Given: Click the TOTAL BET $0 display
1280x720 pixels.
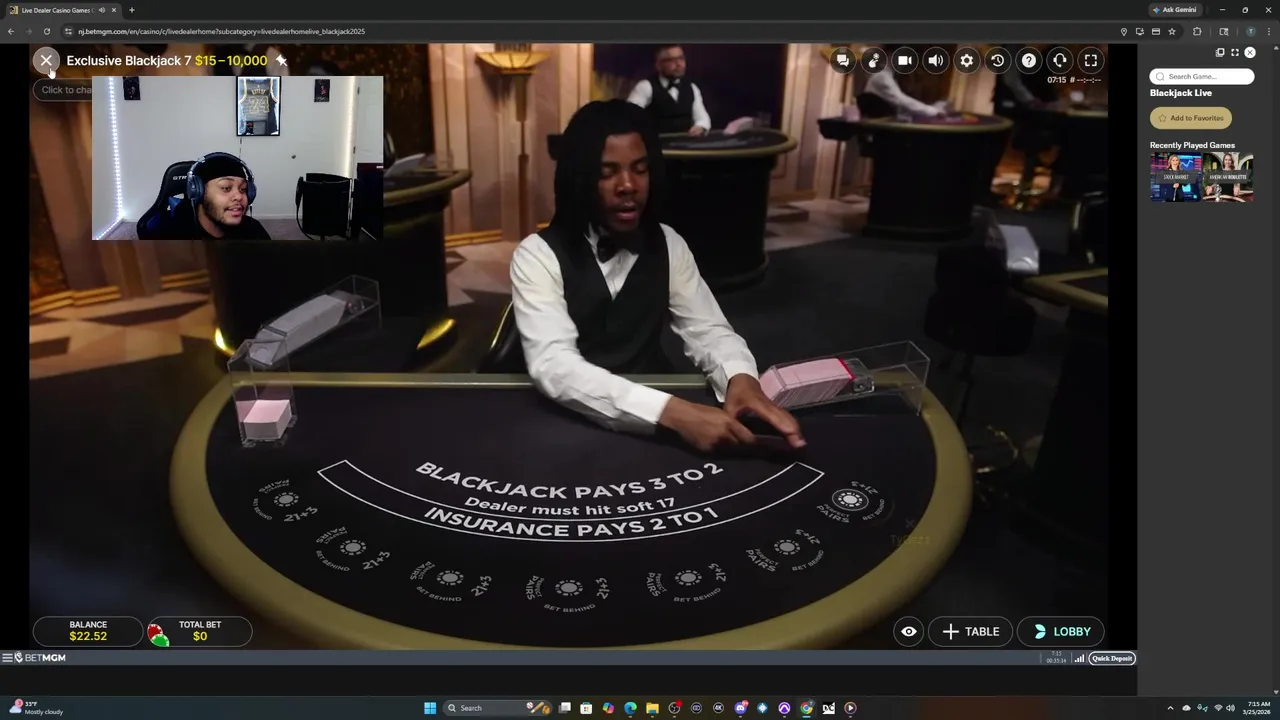Looking at the screenshot, I should (200, 631).
